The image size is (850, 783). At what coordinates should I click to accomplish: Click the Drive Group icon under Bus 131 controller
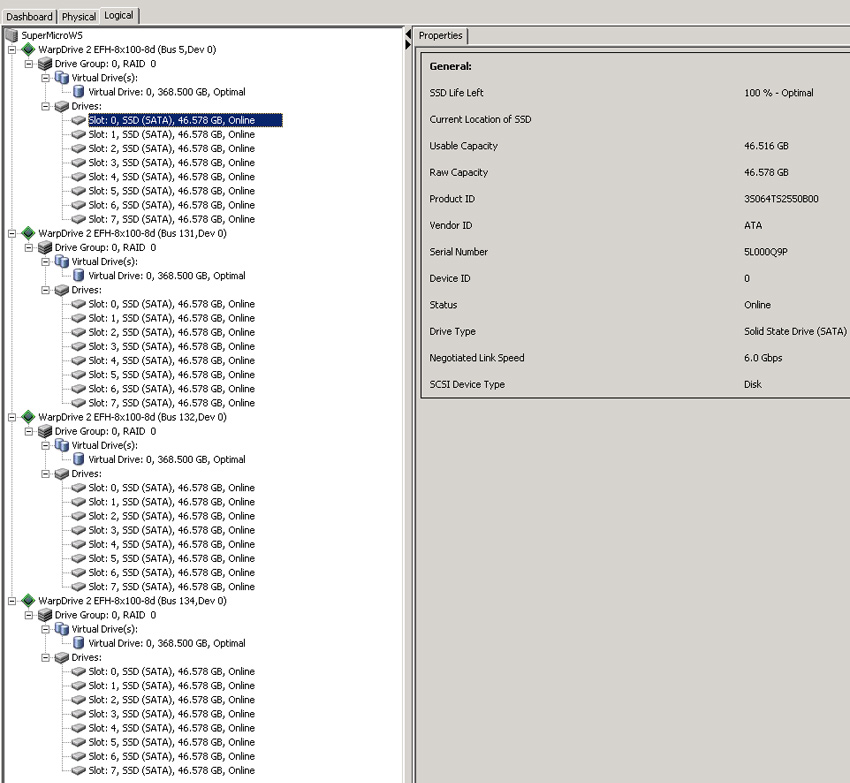click(45, 248)
